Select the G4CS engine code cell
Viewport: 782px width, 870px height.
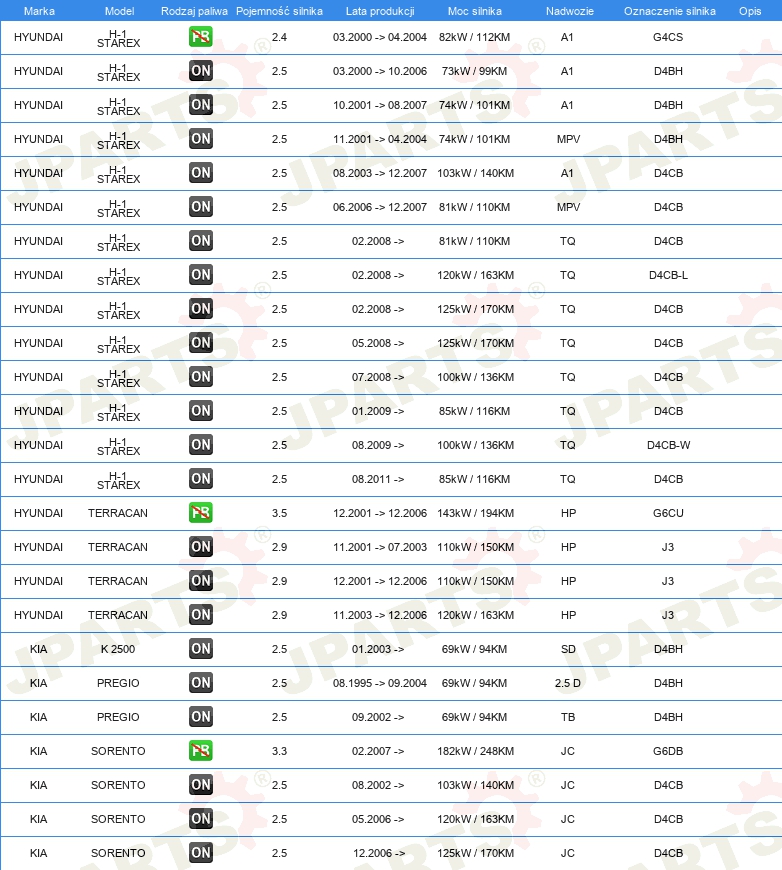(668, 37)
